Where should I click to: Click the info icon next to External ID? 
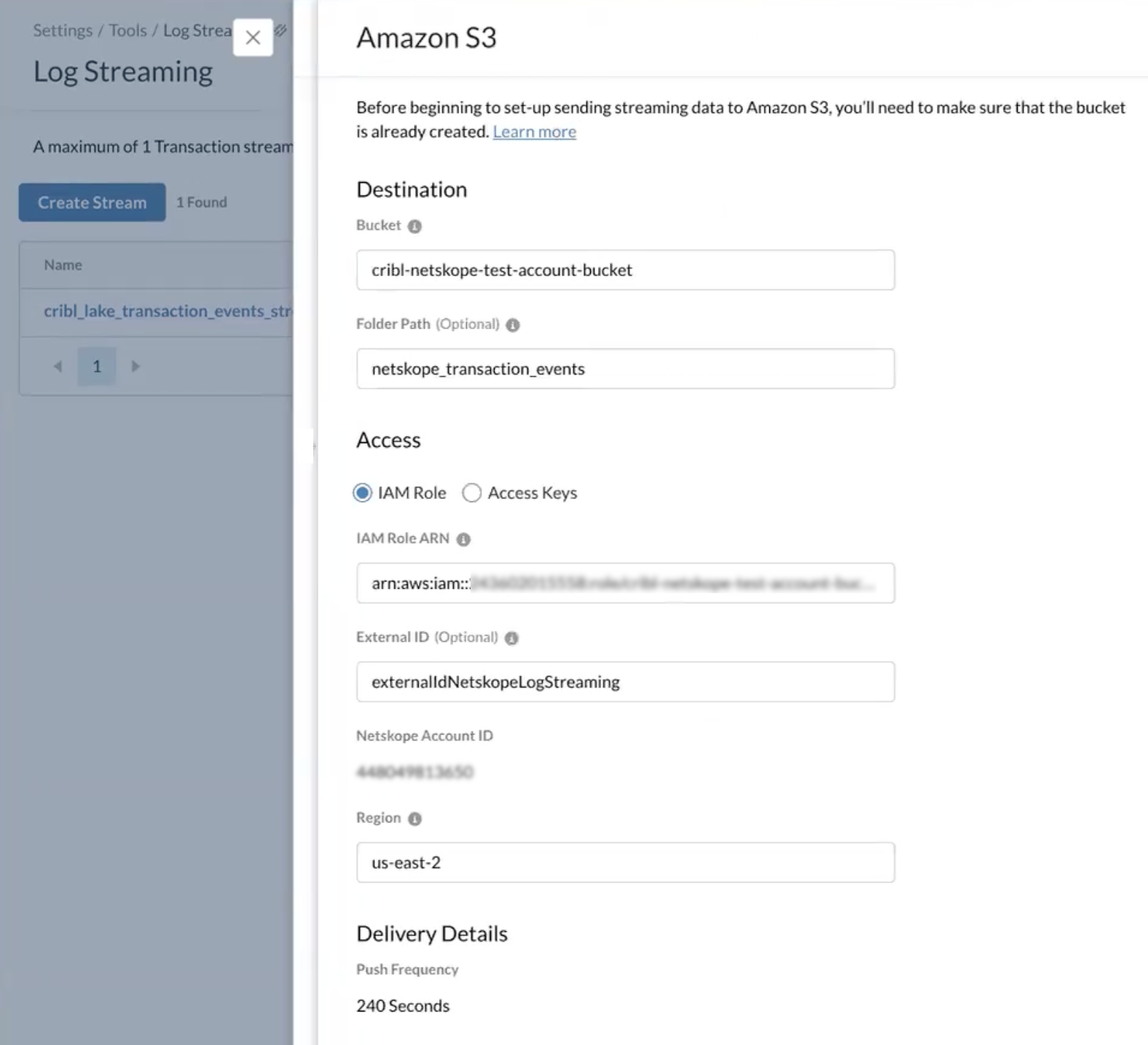(x=511, y=638)
